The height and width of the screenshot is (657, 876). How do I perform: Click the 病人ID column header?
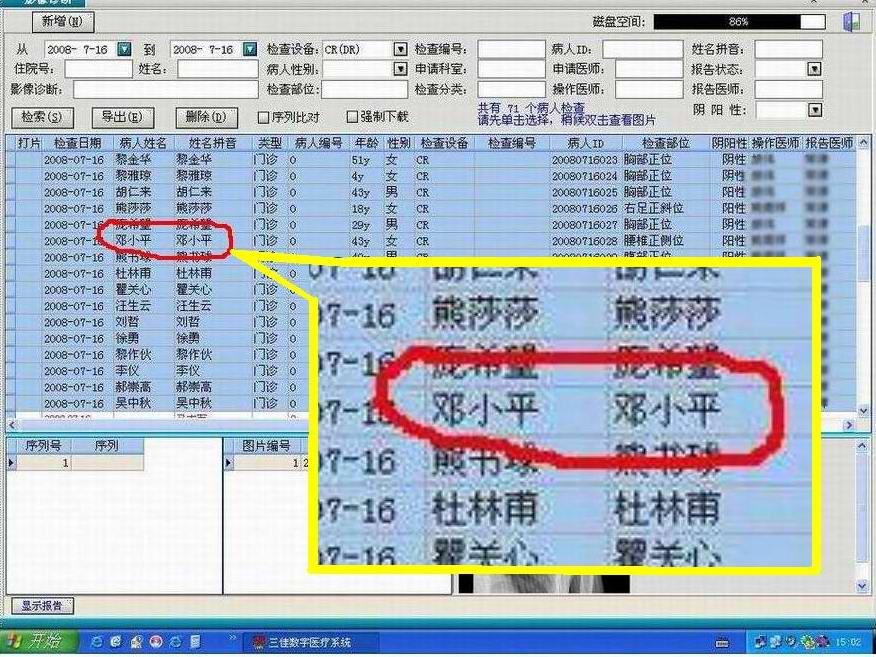585,143
